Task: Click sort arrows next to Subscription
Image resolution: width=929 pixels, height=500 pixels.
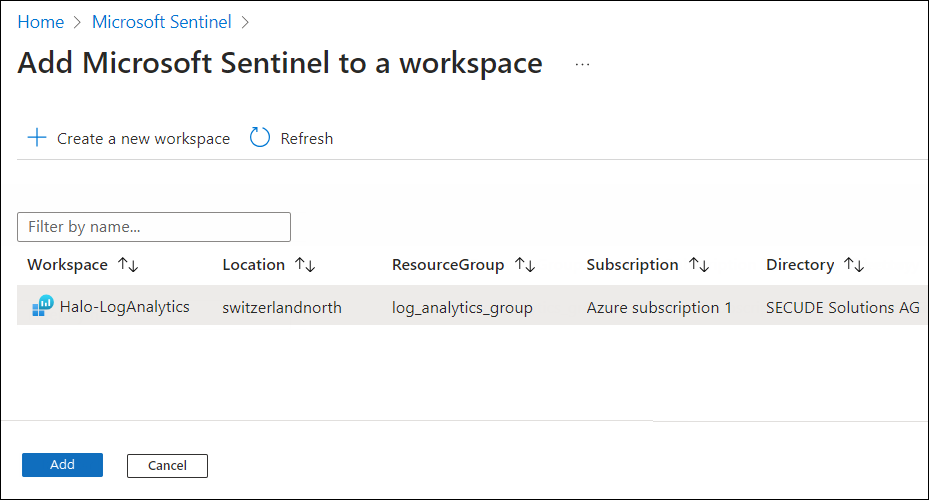Action: click(698, 265)
